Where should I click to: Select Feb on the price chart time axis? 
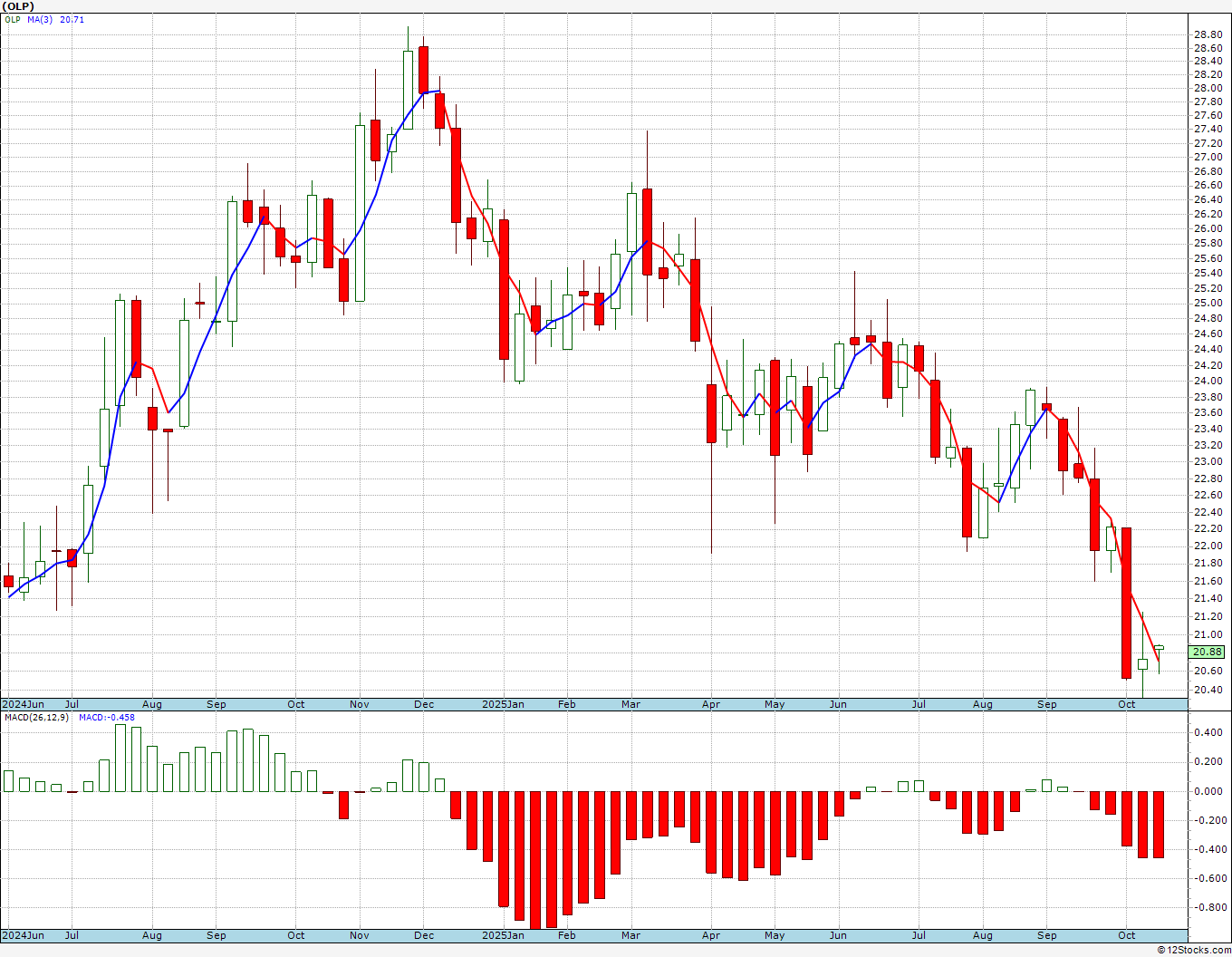pyautogui.click(x=567, y=704)
